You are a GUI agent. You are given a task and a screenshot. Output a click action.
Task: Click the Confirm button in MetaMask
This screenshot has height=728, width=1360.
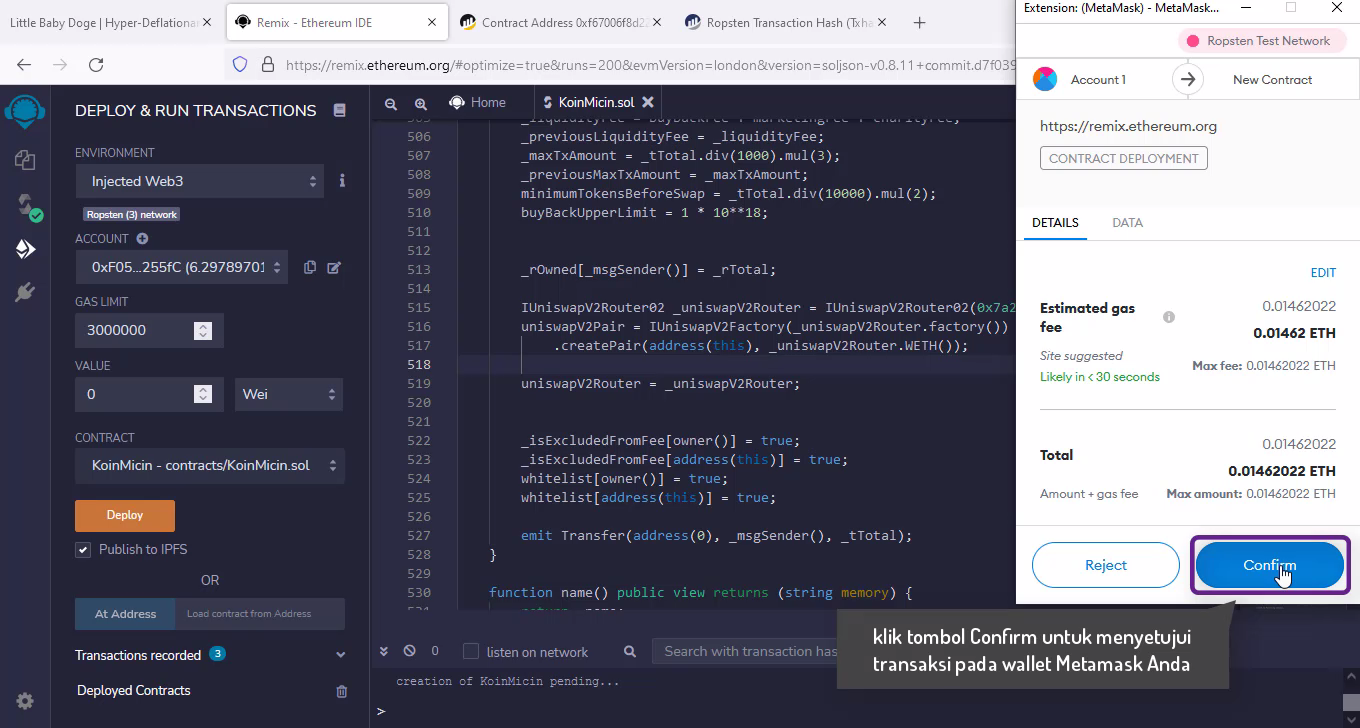tap(1269, 566)
